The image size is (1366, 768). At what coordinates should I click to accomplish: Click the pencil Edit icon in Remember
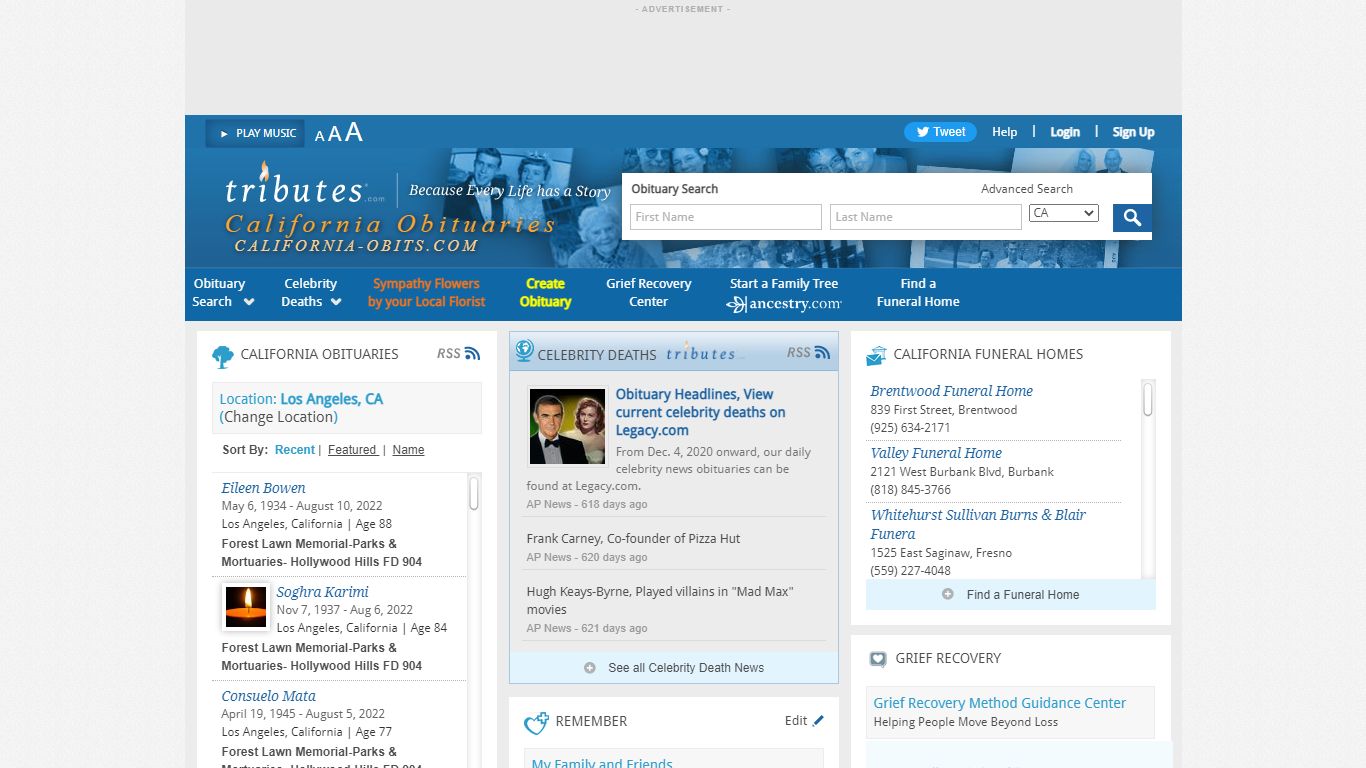tap(818, 720)
